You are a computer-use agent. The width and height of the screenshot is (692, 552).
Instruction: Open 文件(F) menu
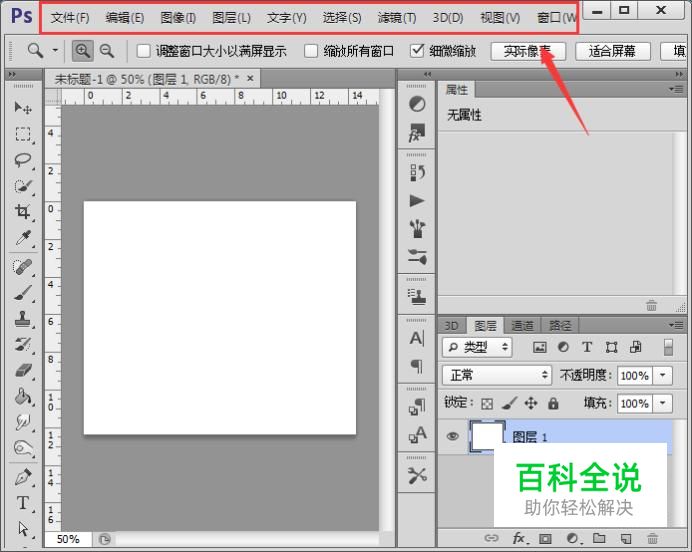coord(70,18)
